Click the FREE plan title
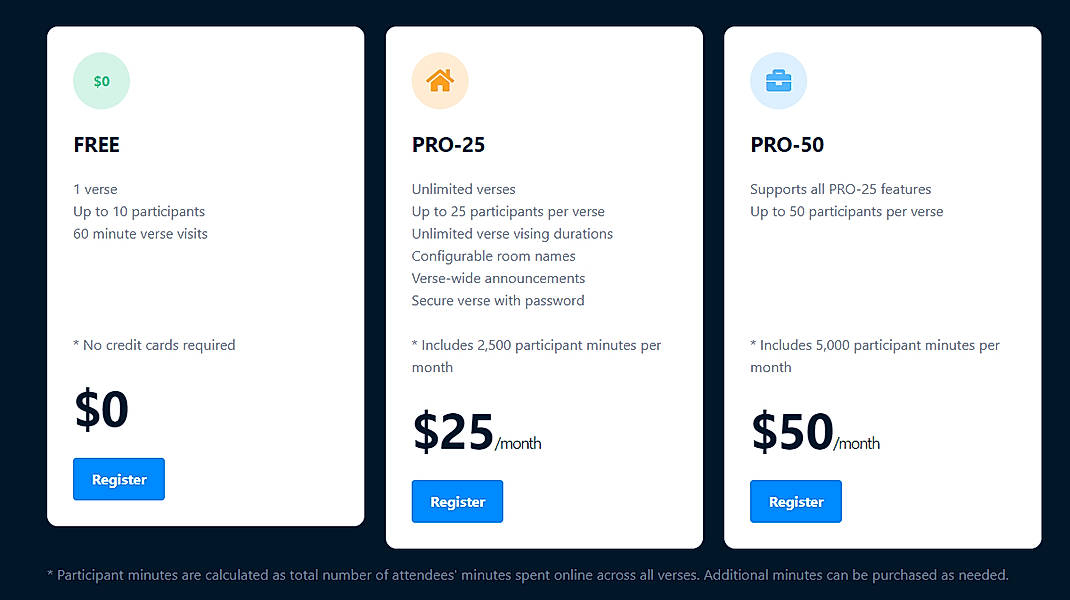This screenshot has width=1070, height=600. coord(96,145)
